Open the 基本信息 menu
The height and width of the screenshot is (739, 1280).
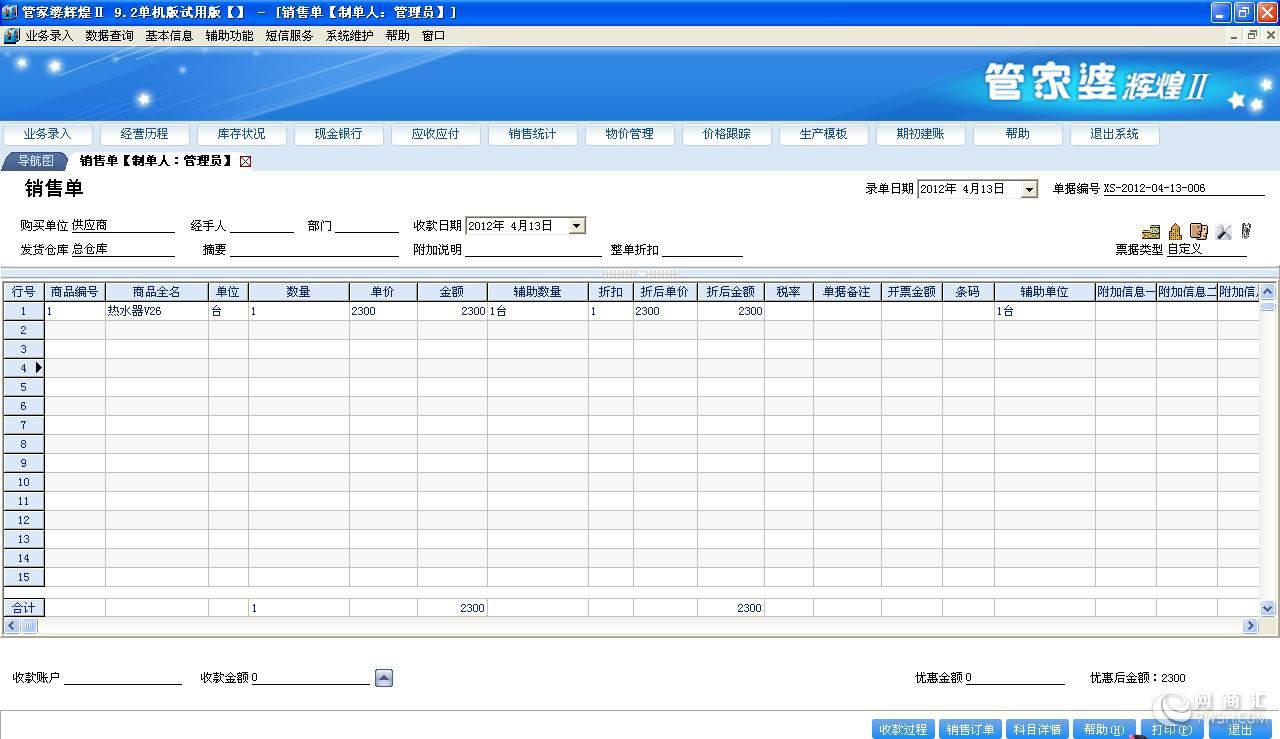[x=169, y=35]
